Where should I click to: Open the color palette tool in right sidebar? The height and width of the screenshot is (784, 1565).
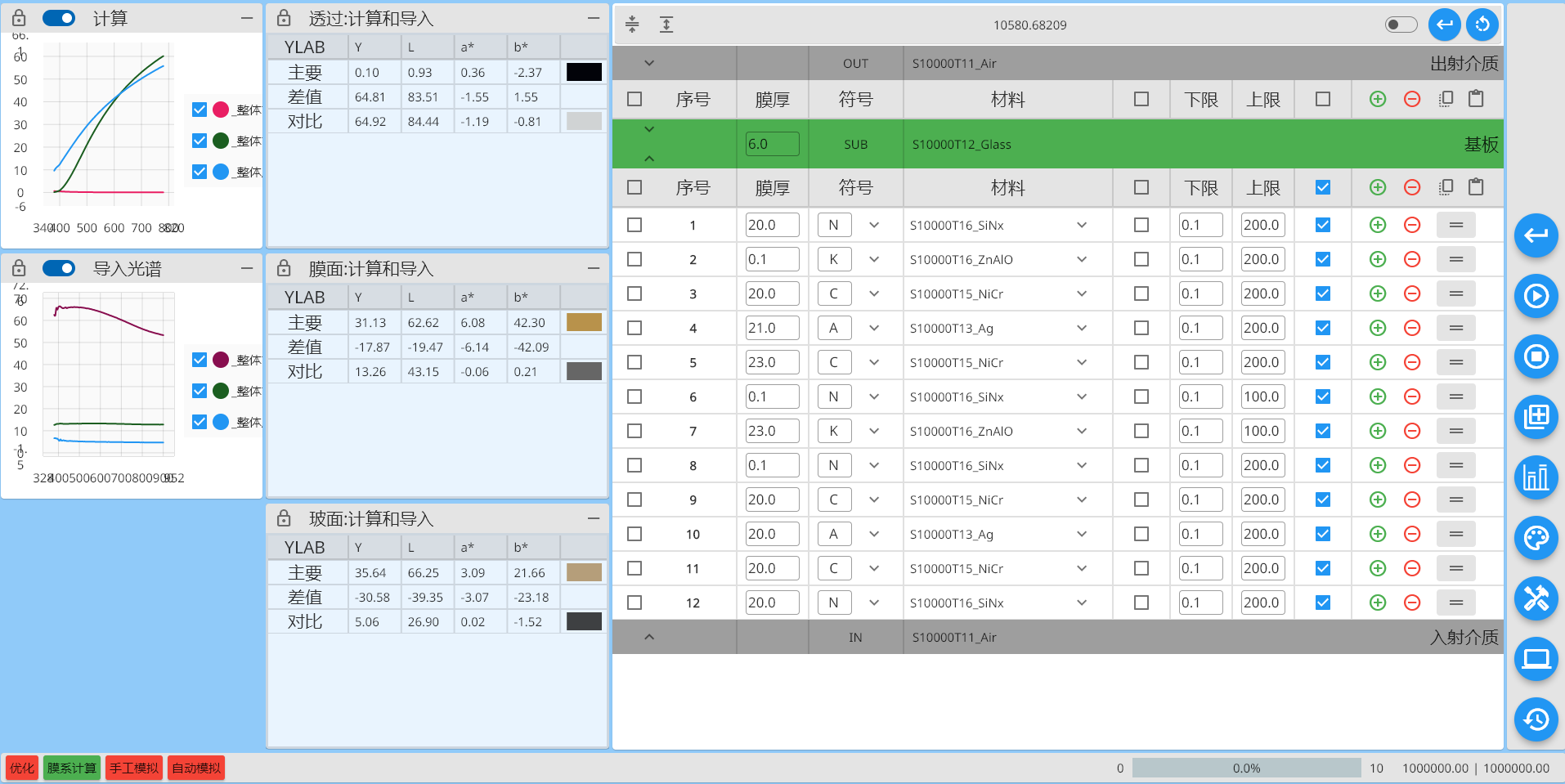[x=1536, y=539]
